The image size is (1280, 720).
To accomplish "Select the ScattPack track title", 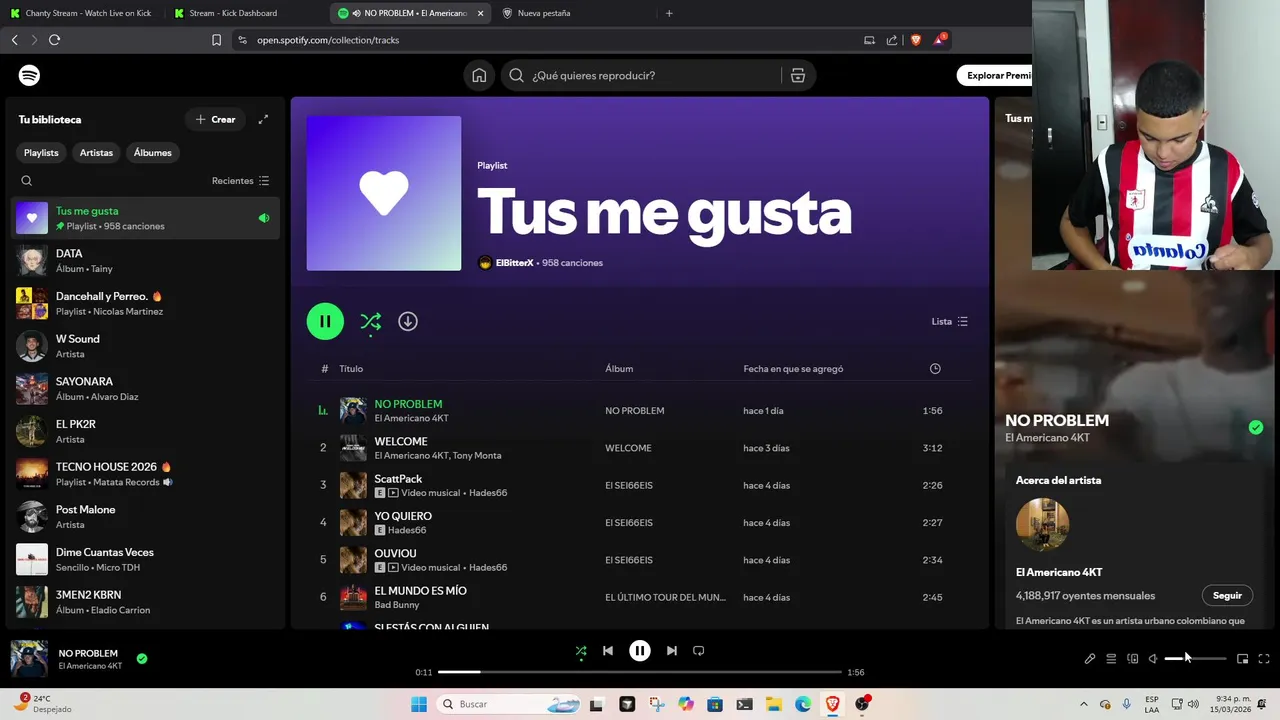I will pyautogui.click(x=398, y=479).
